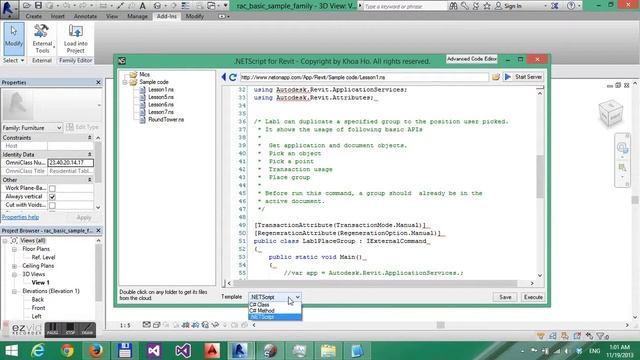Switch to the Insert ribbon tab
The height and width of the screenshot is (360, 640).
pos(58,16)
